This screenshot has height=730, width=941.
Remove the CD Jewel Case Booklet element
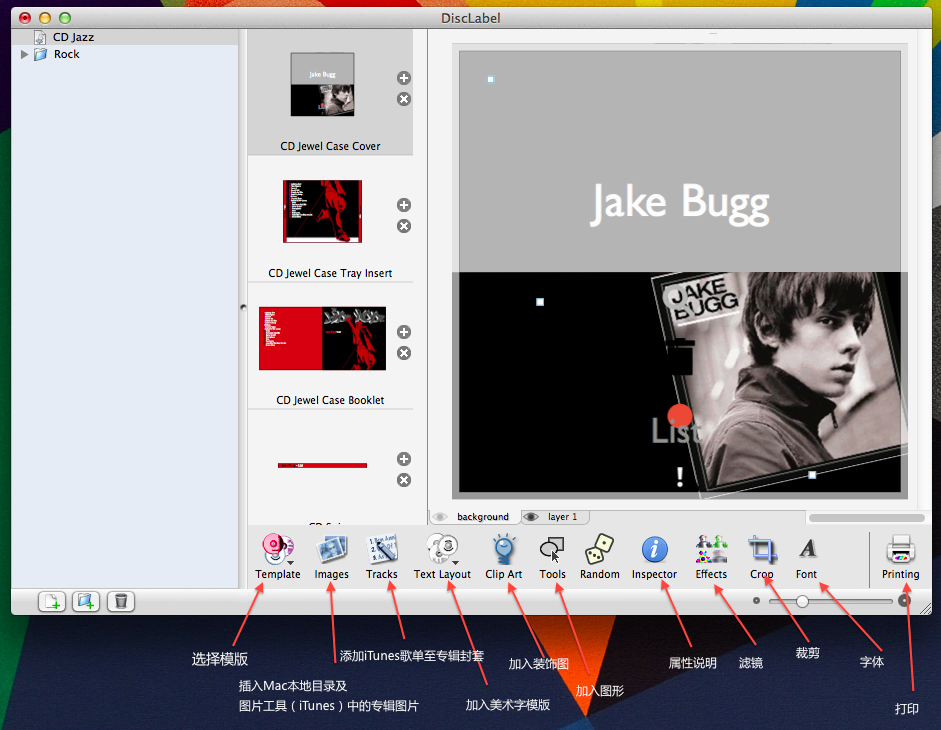(x=404, y=353)
